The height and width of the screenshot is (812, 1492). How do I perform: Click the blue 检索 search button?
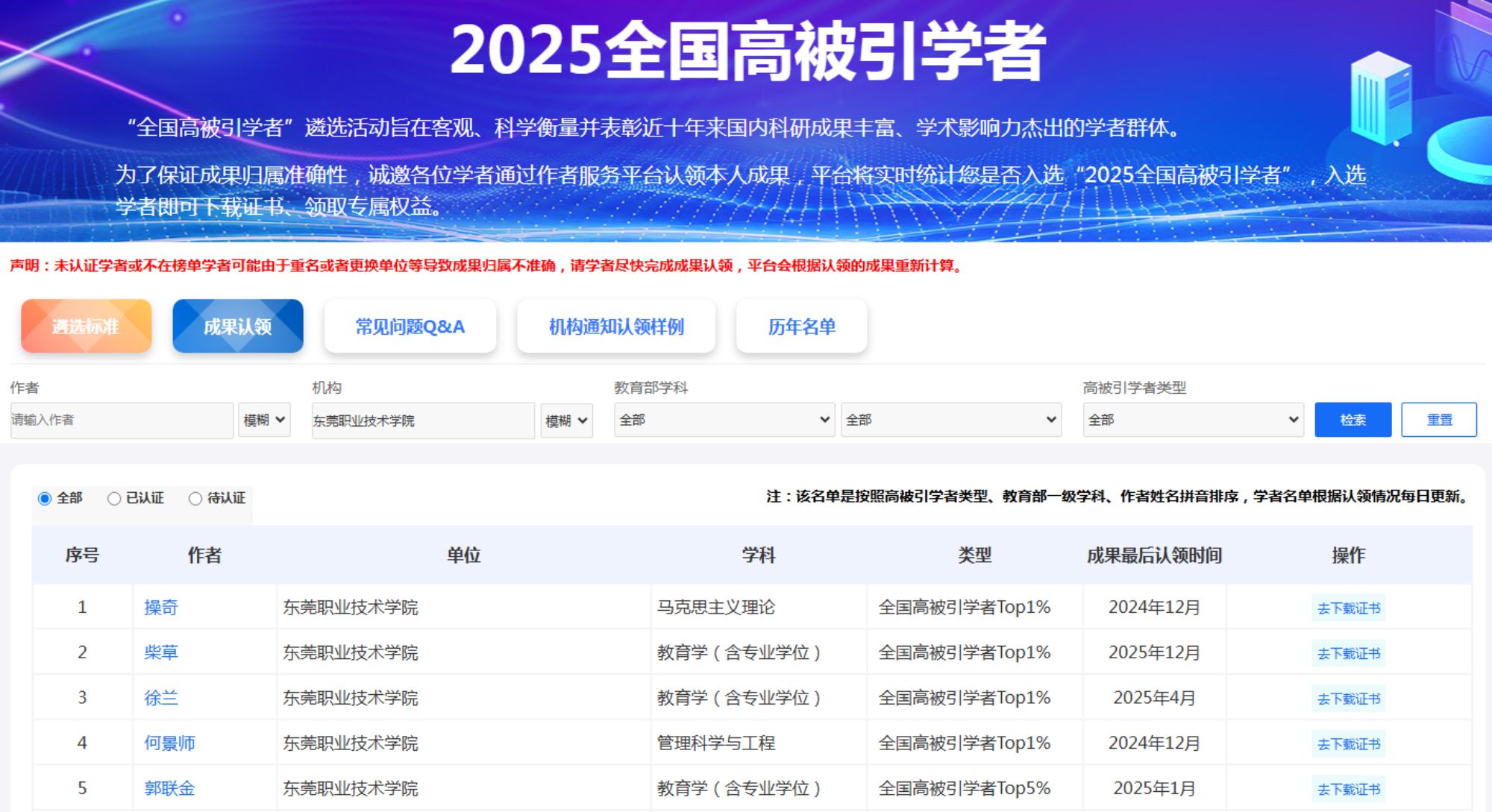click(x=1352, y=420)
